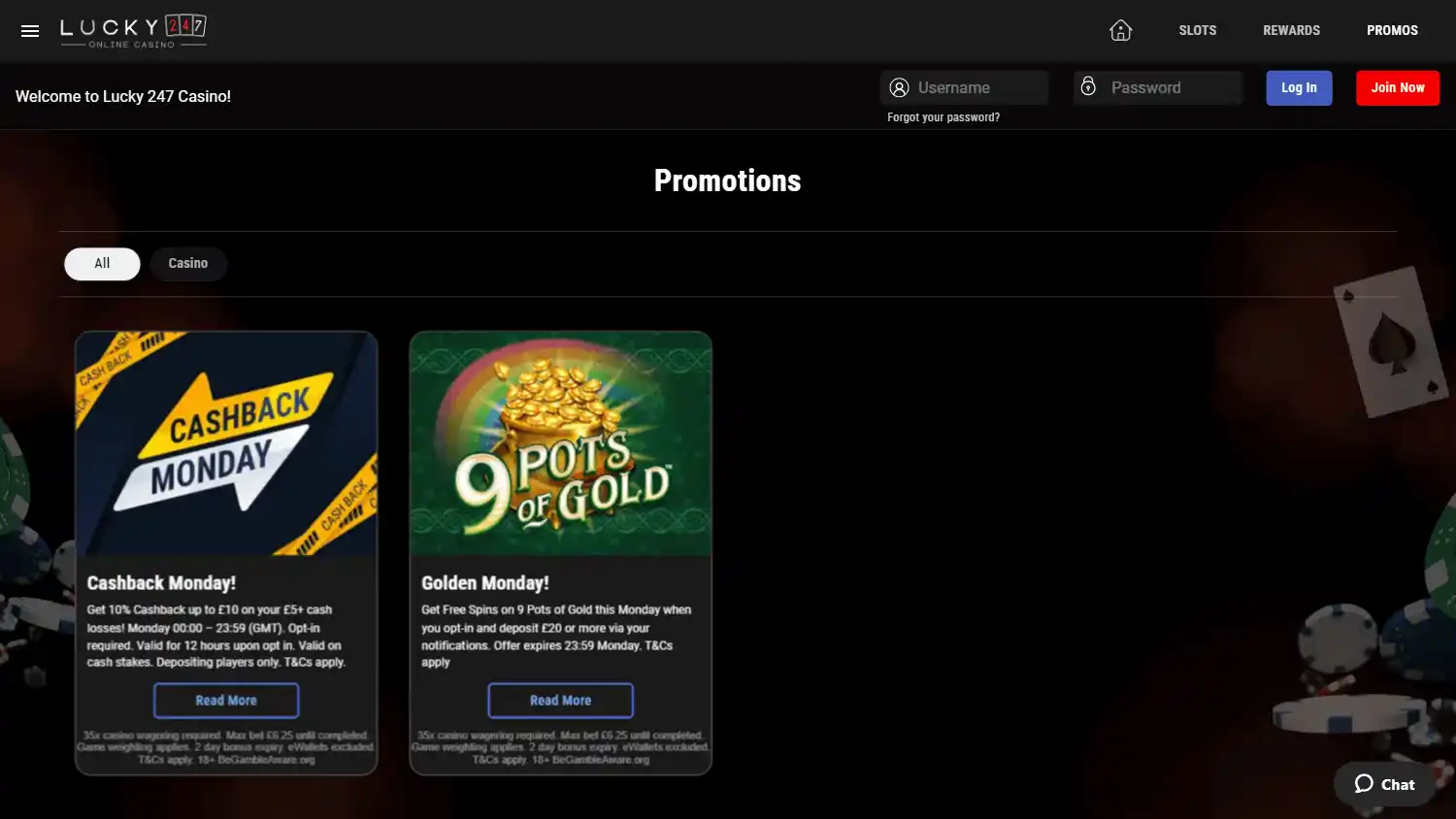1456x819 pixels.
Task: Click the Golden Monday description text
Action: click(x=556, y=637)
